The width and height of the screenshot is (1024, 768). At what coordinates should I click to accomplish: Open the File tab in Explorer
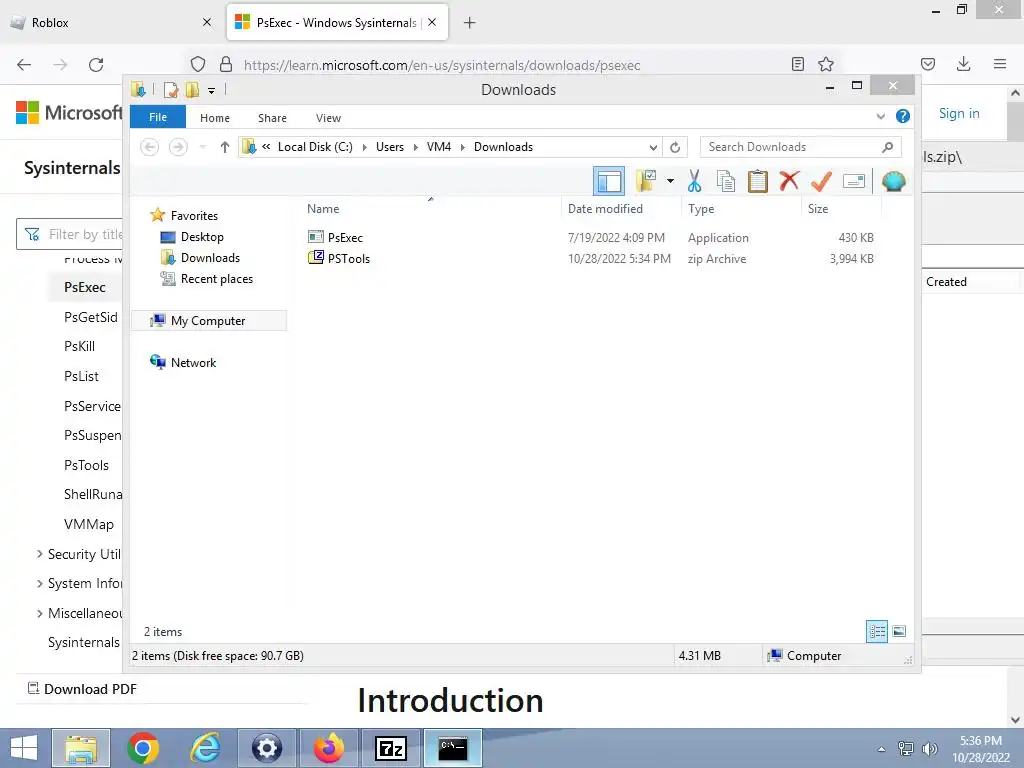(x=158, y=117)
